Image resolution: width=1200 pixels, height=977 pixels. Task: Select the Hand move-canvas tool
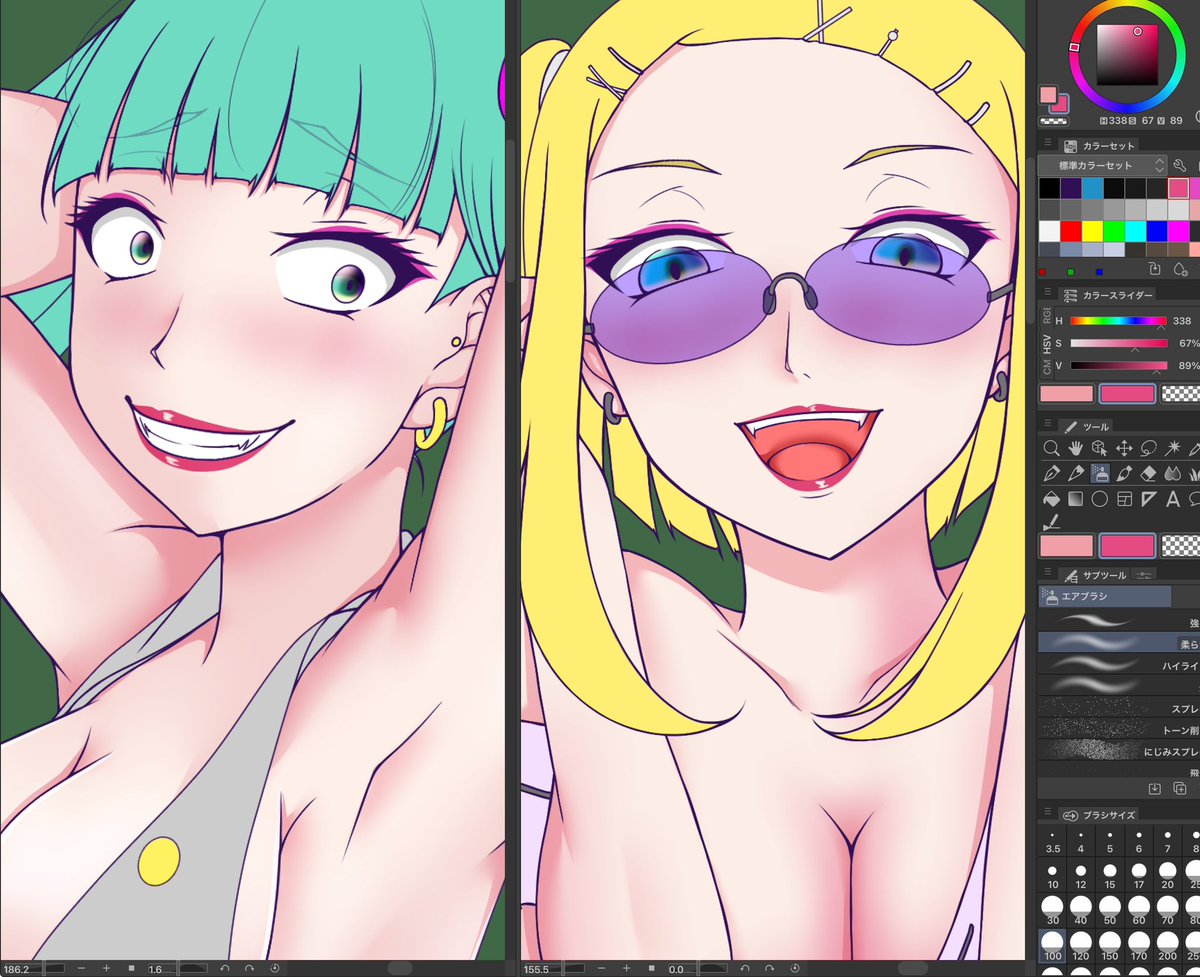coord(1075,448)
